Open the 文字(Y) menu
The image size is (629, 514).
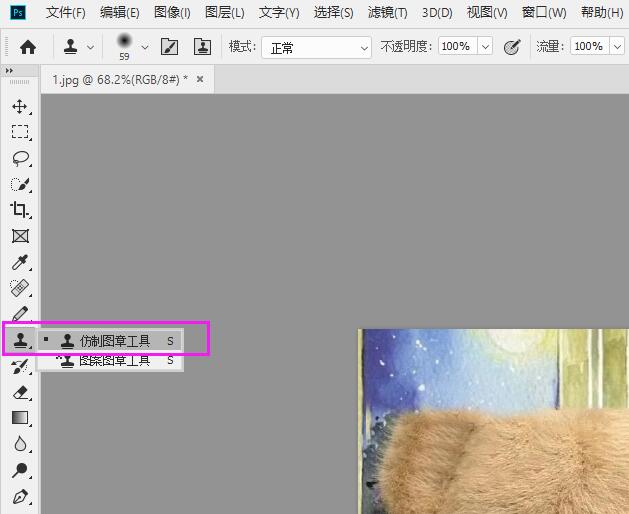pos(279,13)
